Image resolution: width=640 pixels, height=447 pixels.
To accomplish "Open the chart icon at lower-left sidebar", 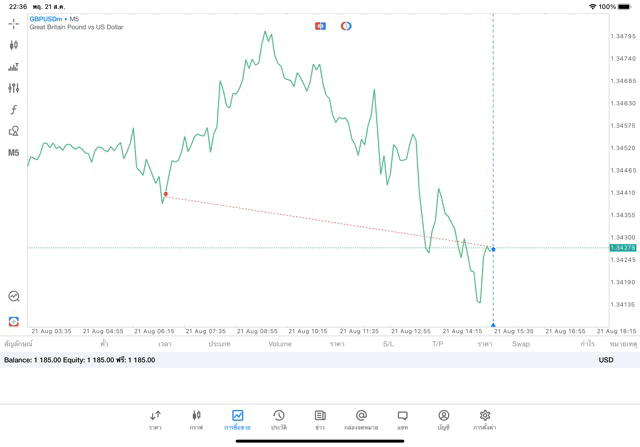I will pyautogui.click(x=13, y=296).
